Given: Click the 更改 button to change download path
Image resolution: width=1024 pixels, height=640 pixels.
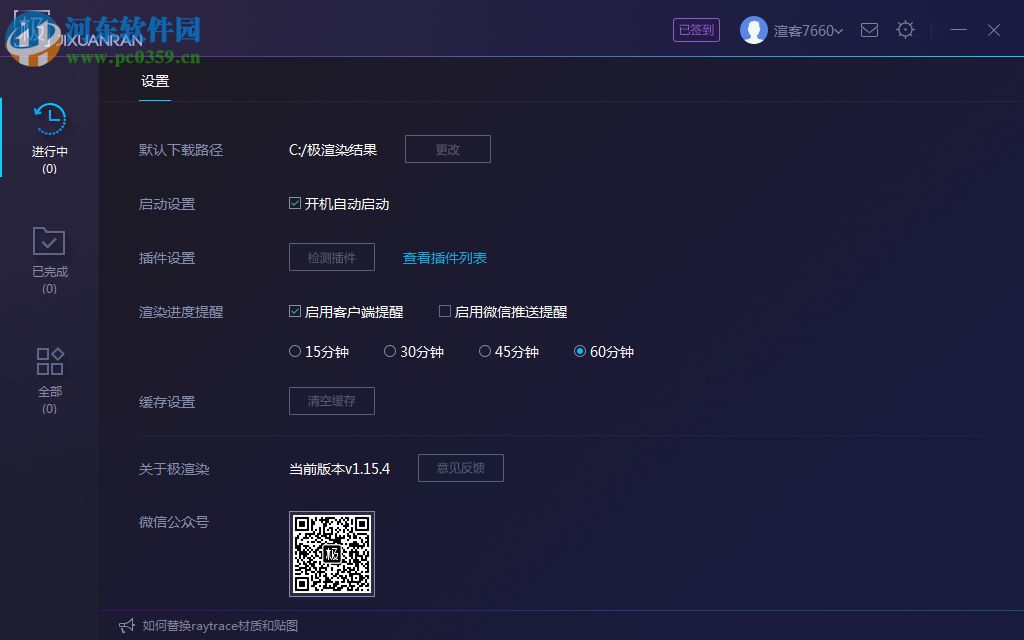Looking at the screenshot, I should pyautogui.click(x=447, y=148).
